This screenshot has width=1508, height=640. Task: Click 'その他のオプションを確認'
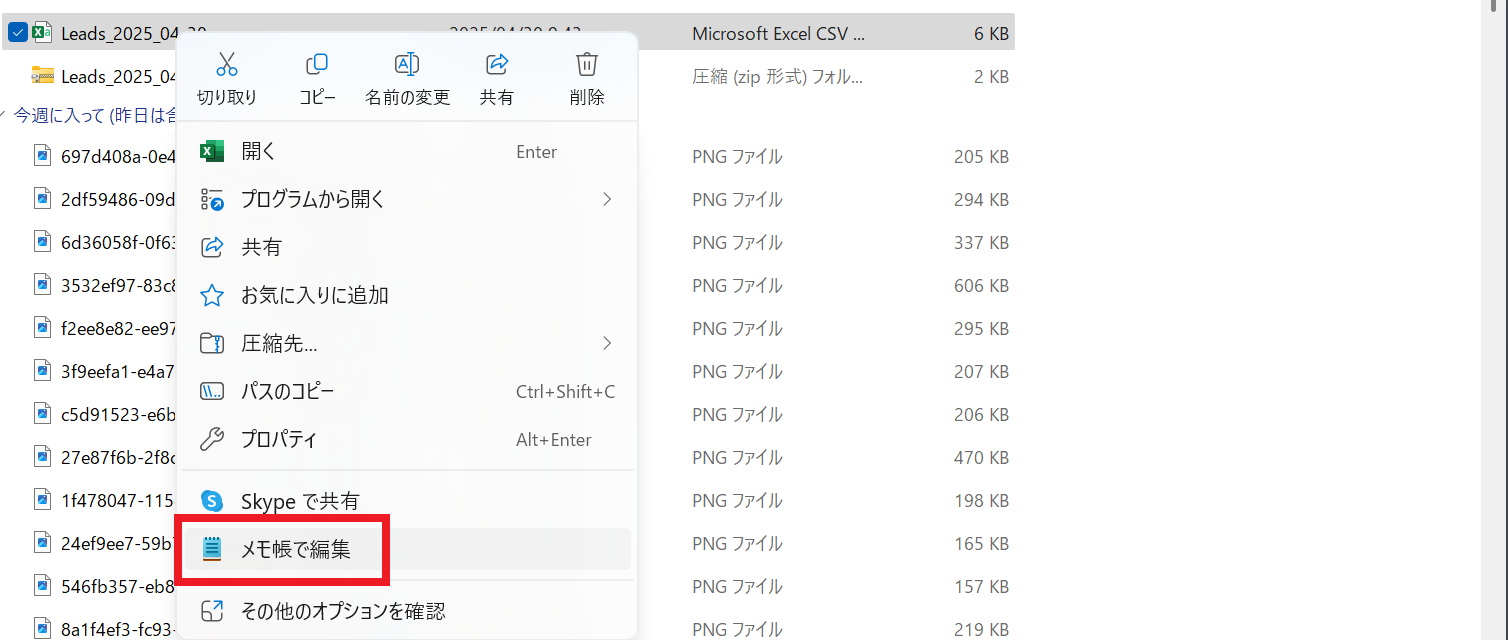tap(342, 611)
